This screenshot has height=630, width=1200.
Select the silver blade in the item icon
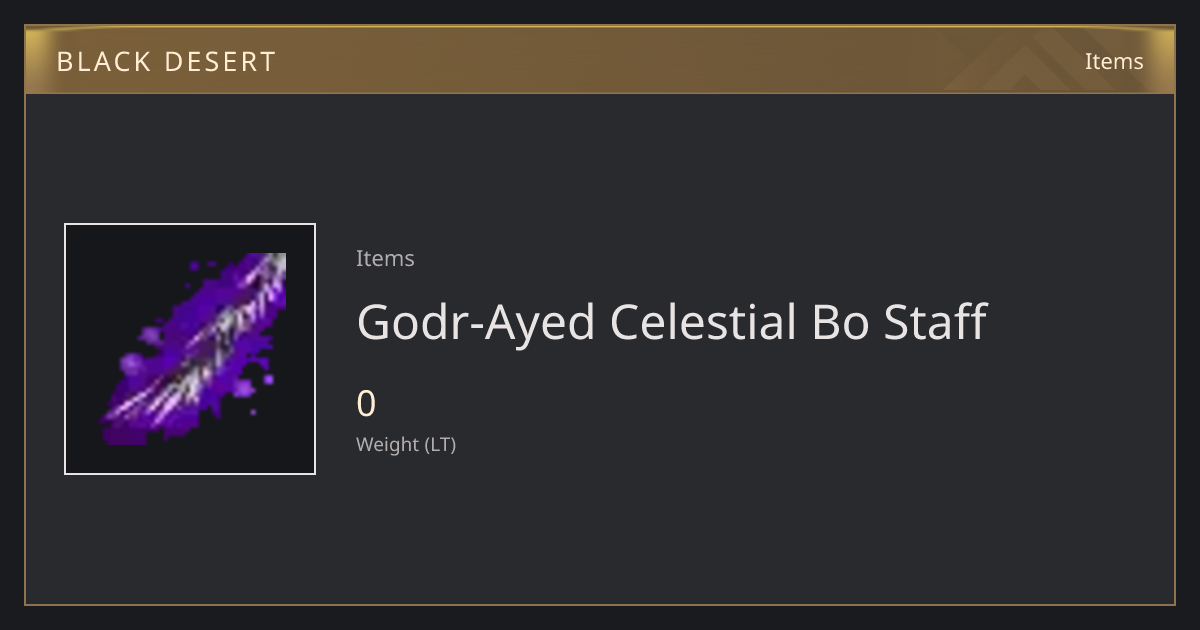click(x=215, y=343)
